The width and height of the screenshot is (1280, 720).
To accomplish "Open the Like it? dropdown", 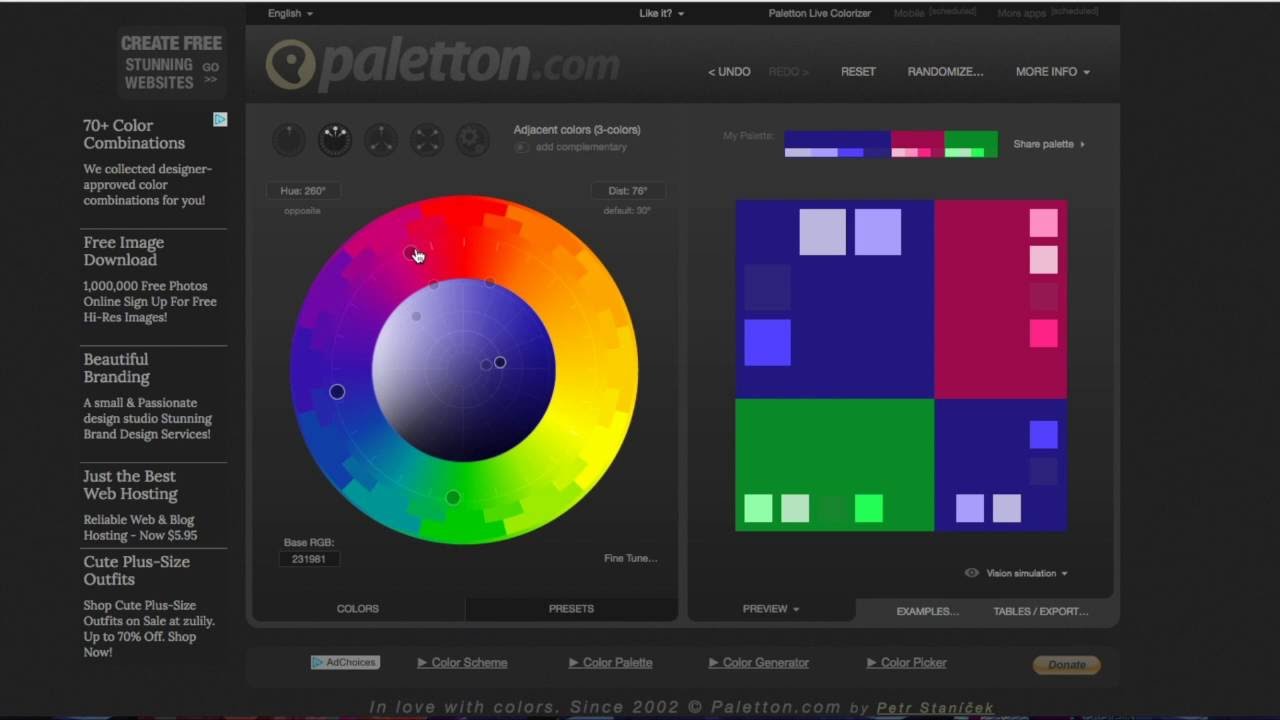I will (x=662, y=13).
